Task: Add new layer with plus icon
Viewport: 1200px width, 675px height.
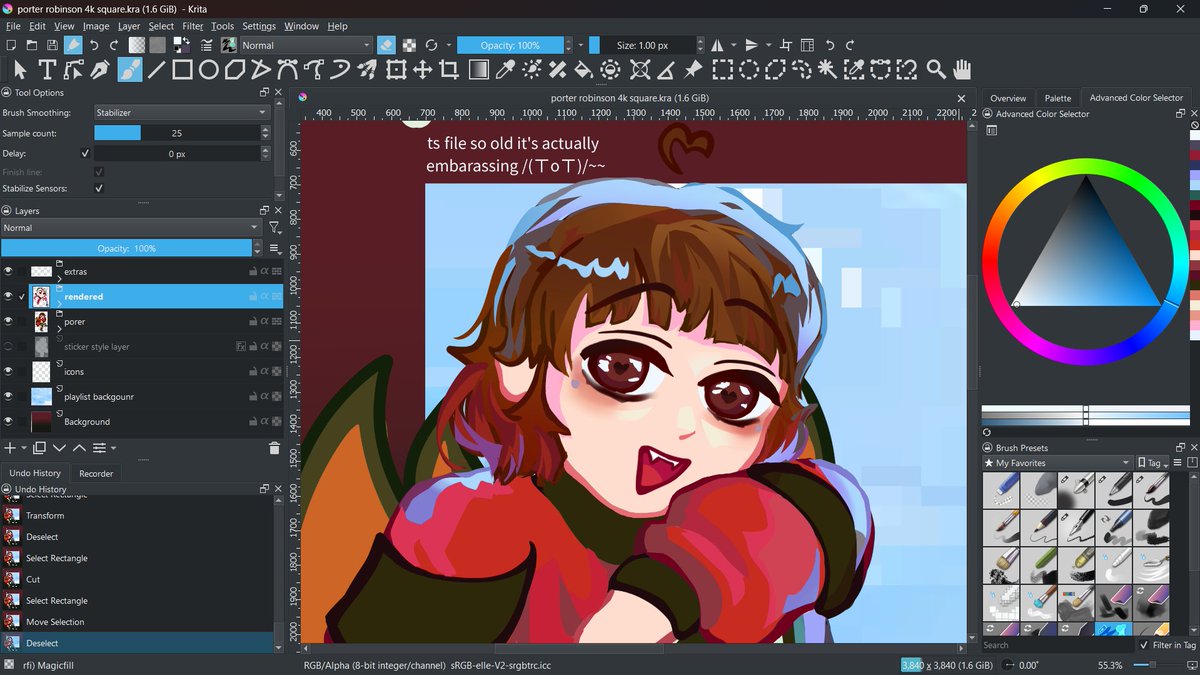Action: [10, 448]
